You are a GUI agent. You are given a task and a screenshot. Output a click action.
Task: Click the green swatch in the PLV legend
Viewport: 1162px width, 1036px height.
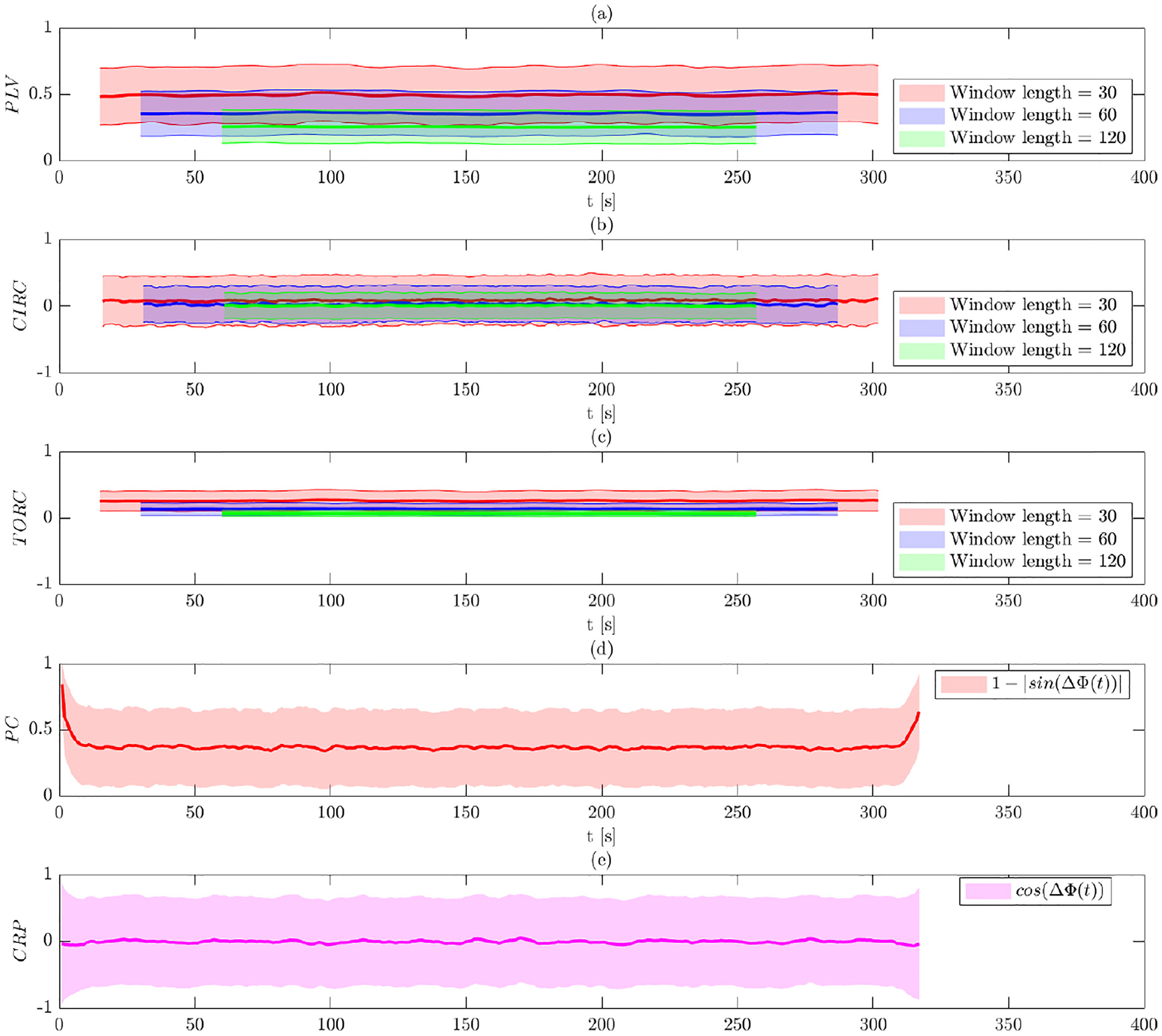[x=922, y=138]
